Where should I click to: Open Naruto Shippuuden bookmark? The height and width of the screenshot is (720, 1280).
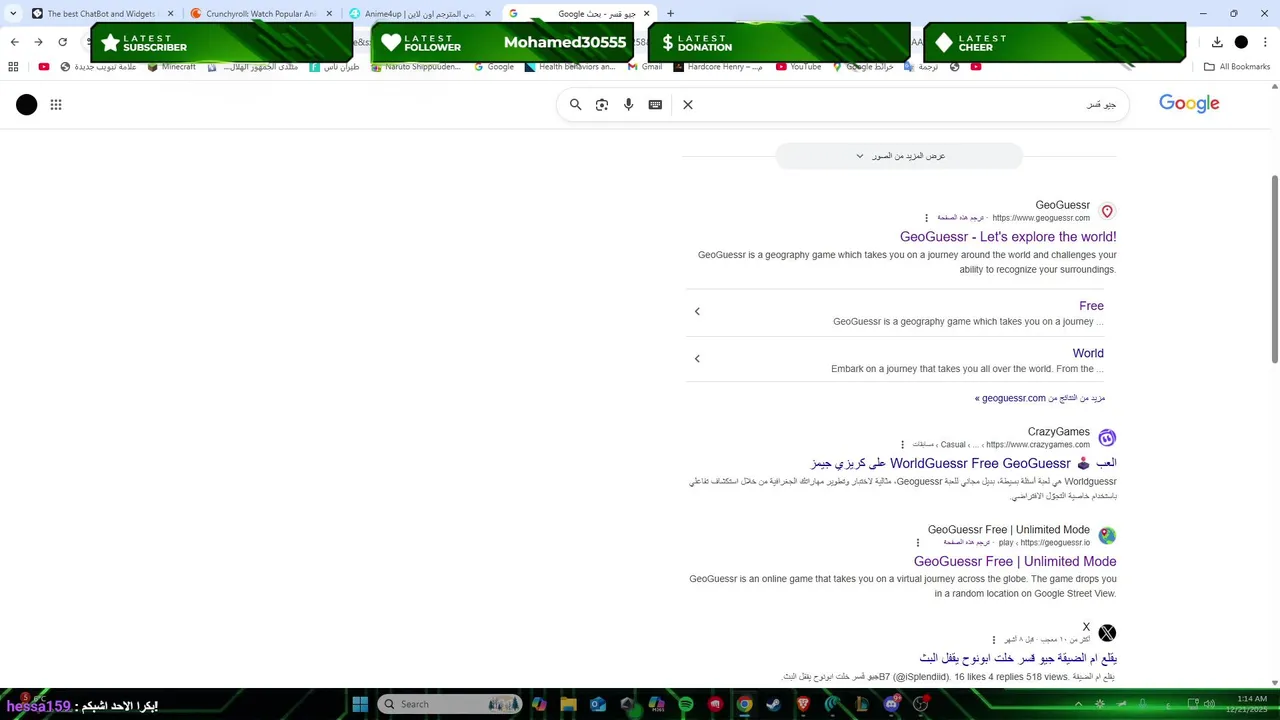coord(416,67)
